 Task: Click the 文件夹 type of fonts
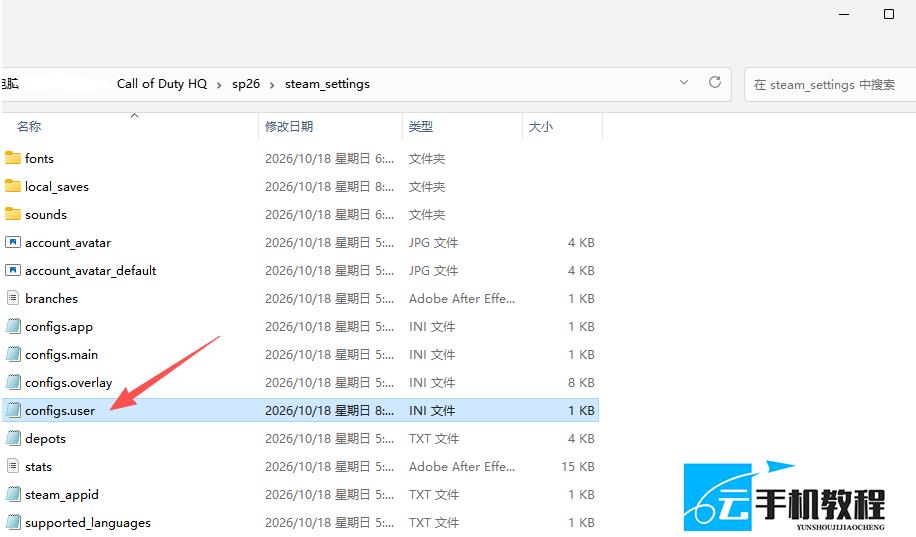(x=426, y=158)
